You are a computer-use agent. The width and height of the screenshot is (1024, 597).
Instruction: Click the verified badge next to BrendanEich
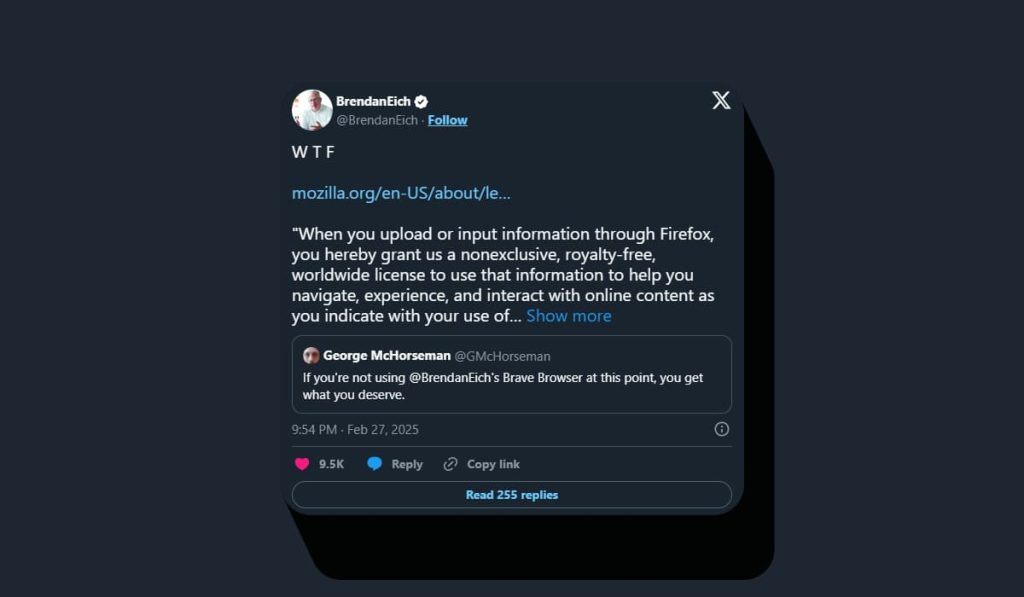pyautogui.click(x=422, y=101)
